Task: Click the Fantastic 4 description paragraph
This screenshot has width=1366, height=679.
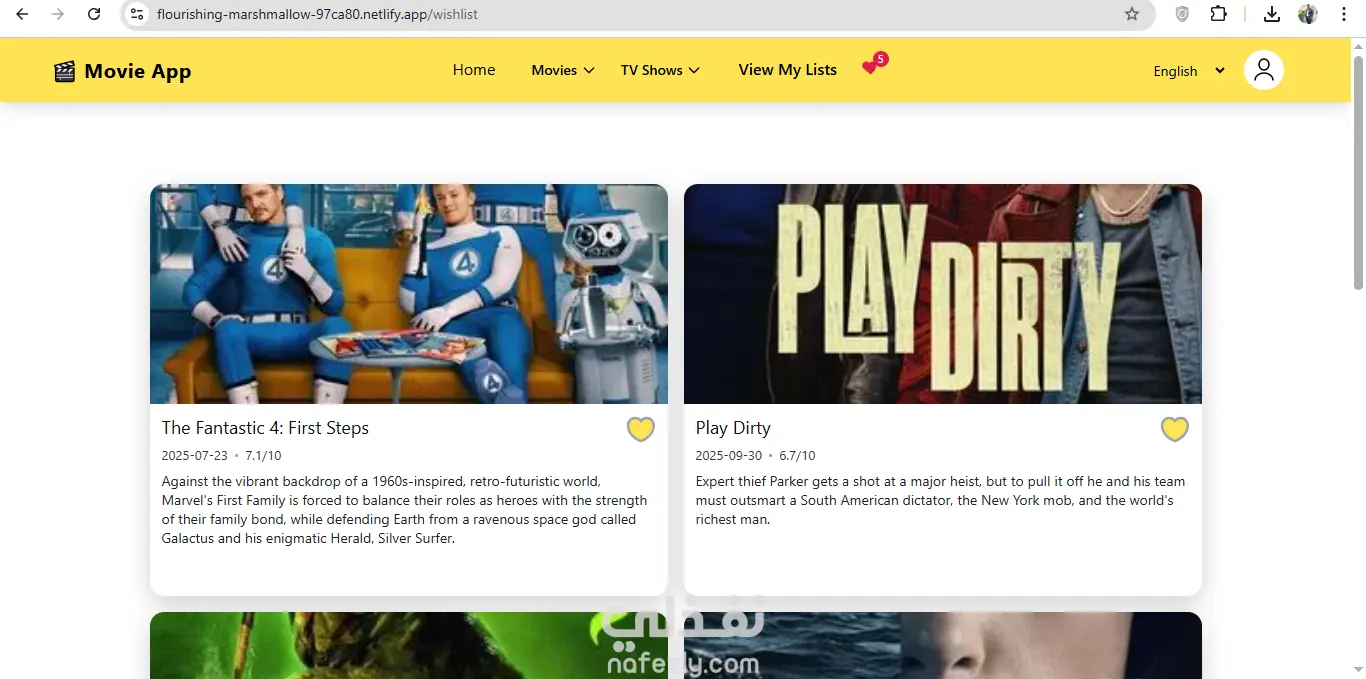Action: click(404, 510)
